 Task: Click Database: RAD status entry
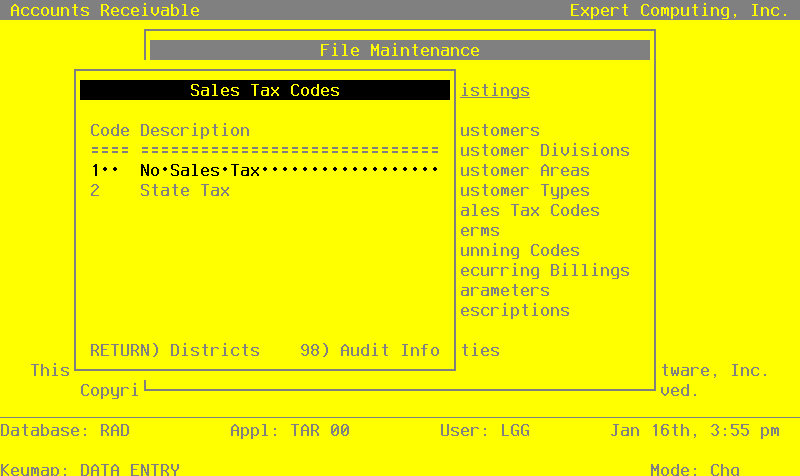[x=65, y=431]
